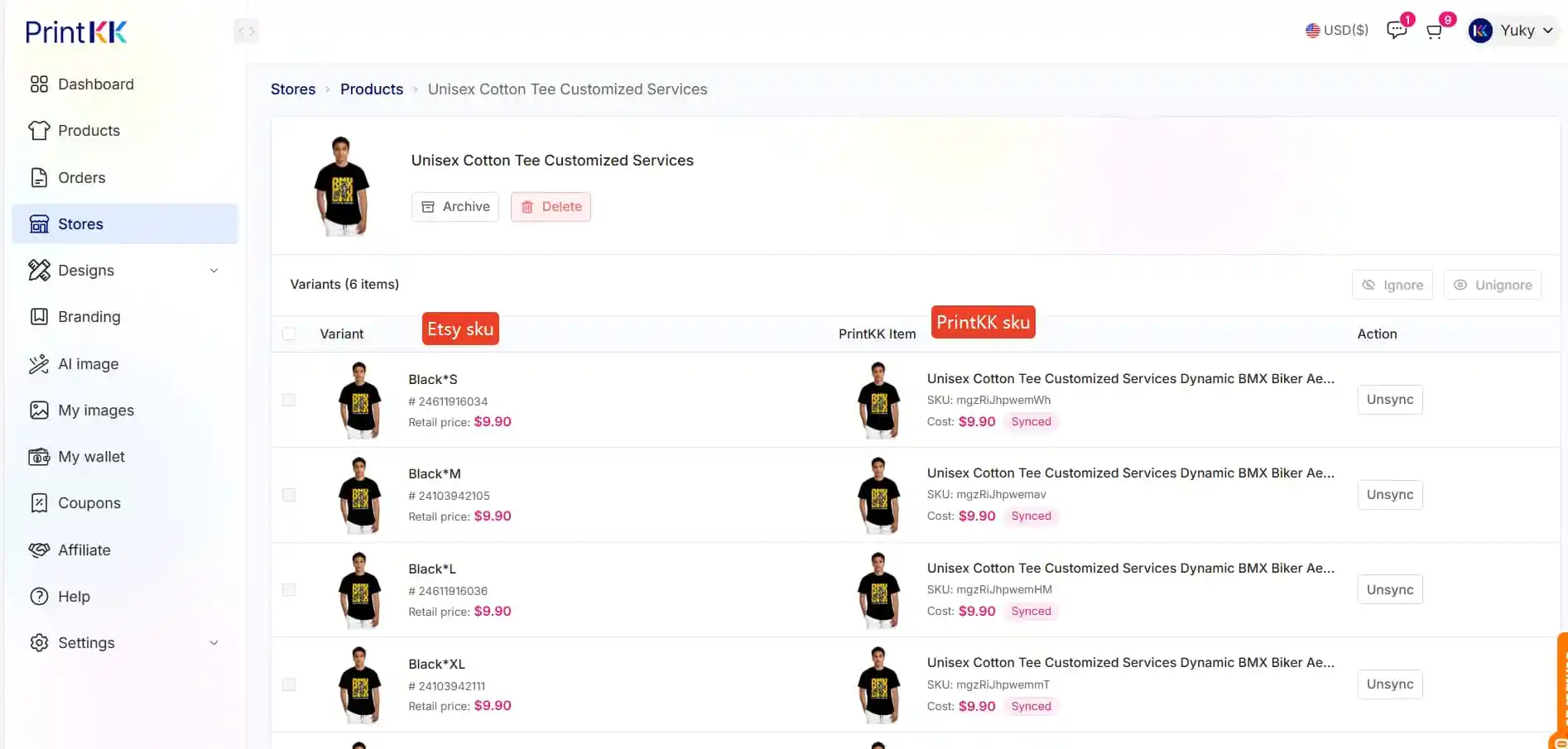Click the PrintKK logo

[76, 31]
